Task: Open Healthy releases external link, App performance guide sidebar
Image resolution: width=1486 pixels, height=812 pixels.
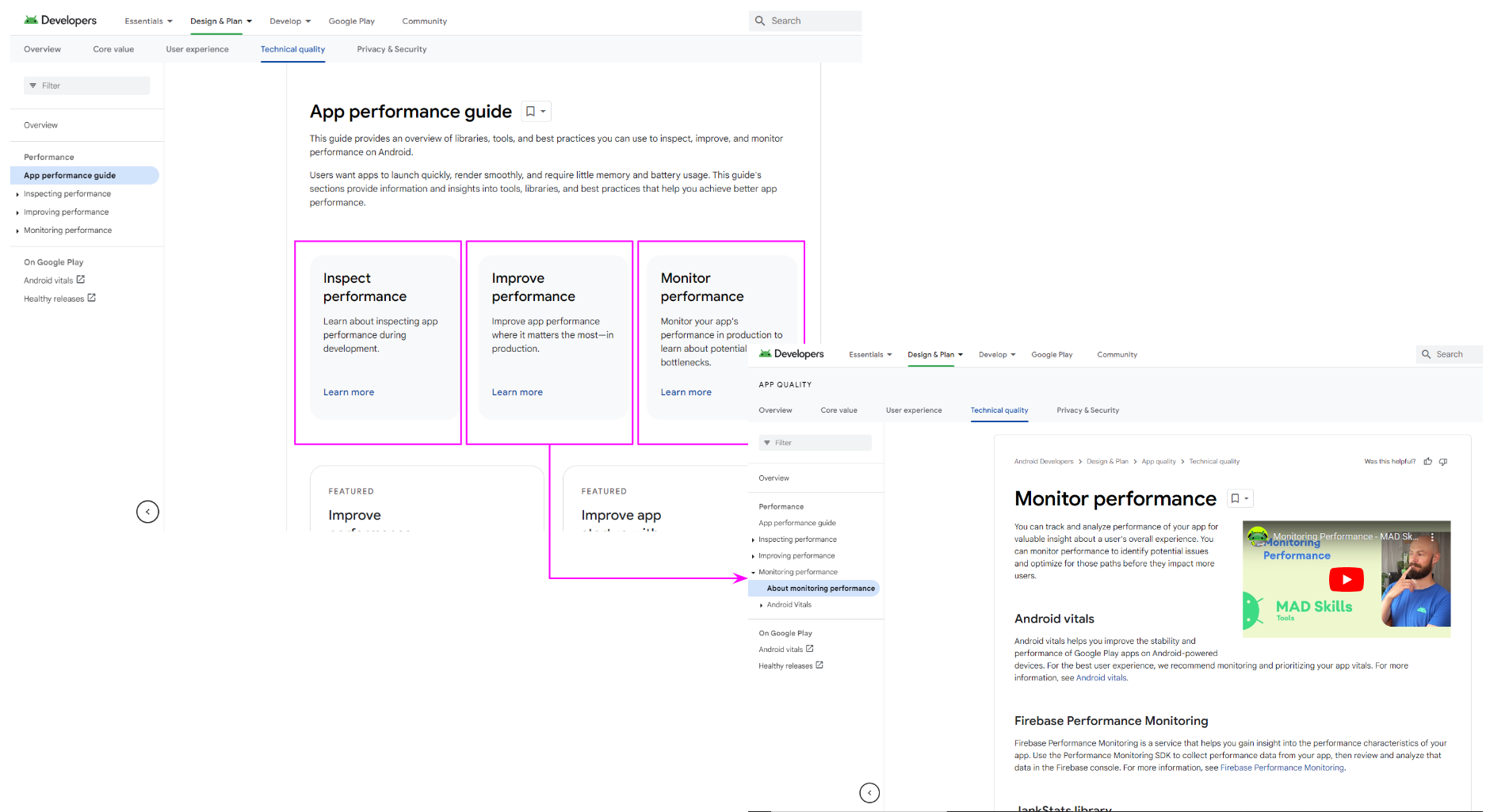Action: (x=59, y=299)
